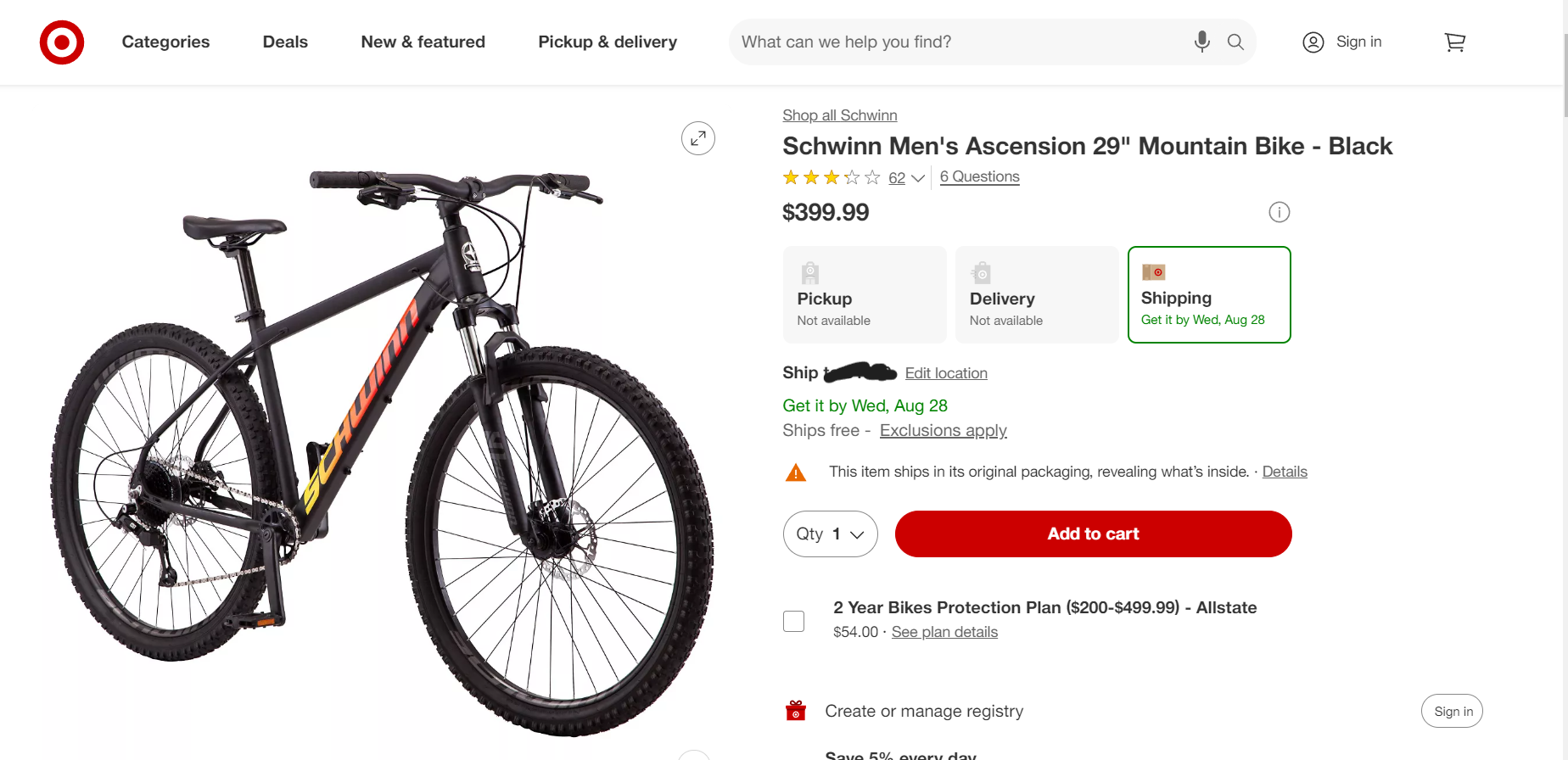The image size is (1568, 760).
Task: Click the price info icon
Action: (1279, 212)
